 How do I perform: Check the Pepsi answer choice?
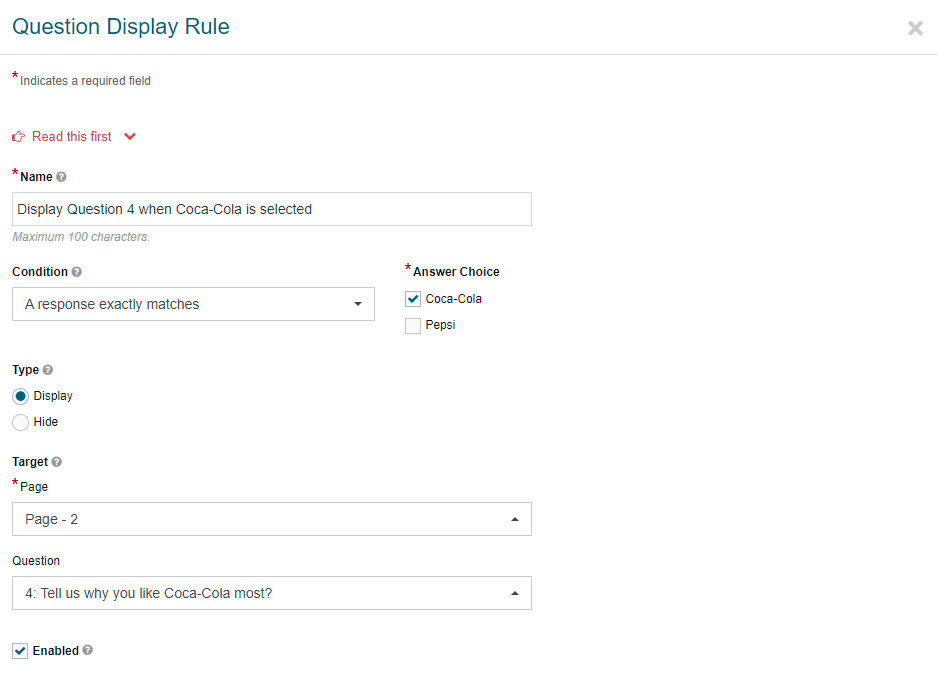(413, 326)
